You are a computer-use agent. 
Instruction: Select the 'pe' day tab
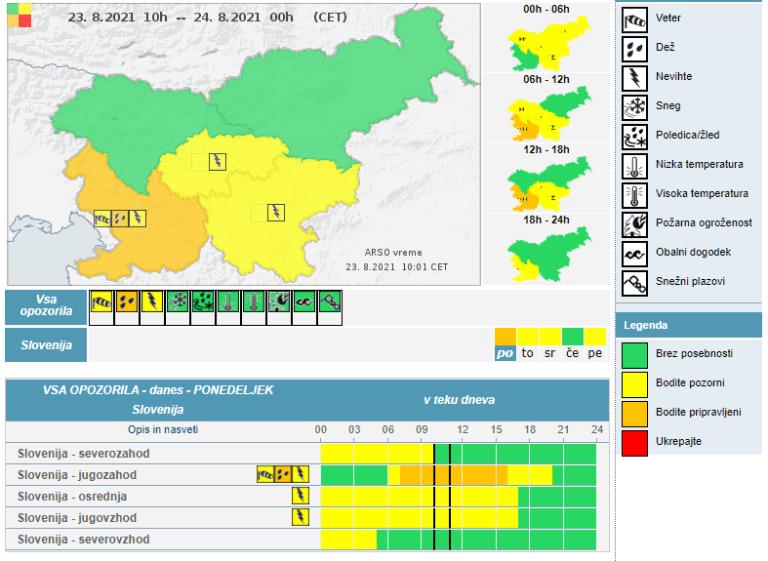(x=596, y=352)
